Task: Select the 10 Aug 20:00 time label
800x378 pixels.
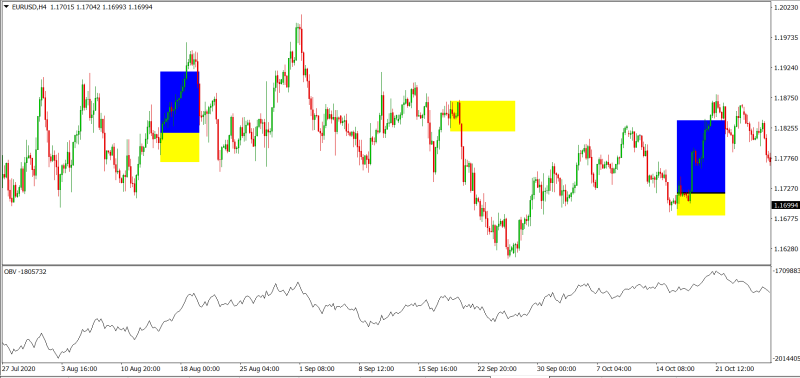Action: click(x=140, y=368)
